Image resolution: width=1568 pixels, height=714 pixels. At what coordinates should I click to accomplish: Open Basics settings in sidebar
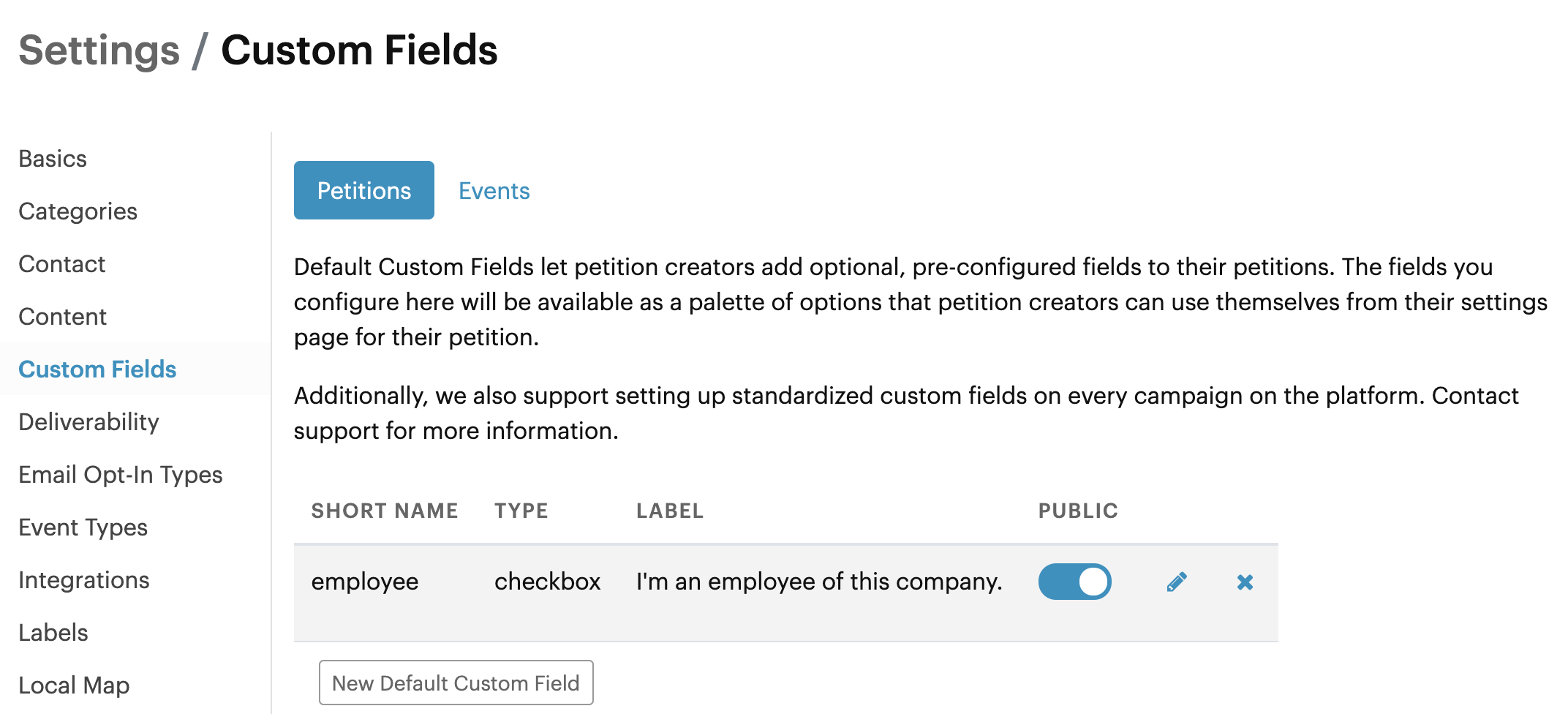pos(53,159)
